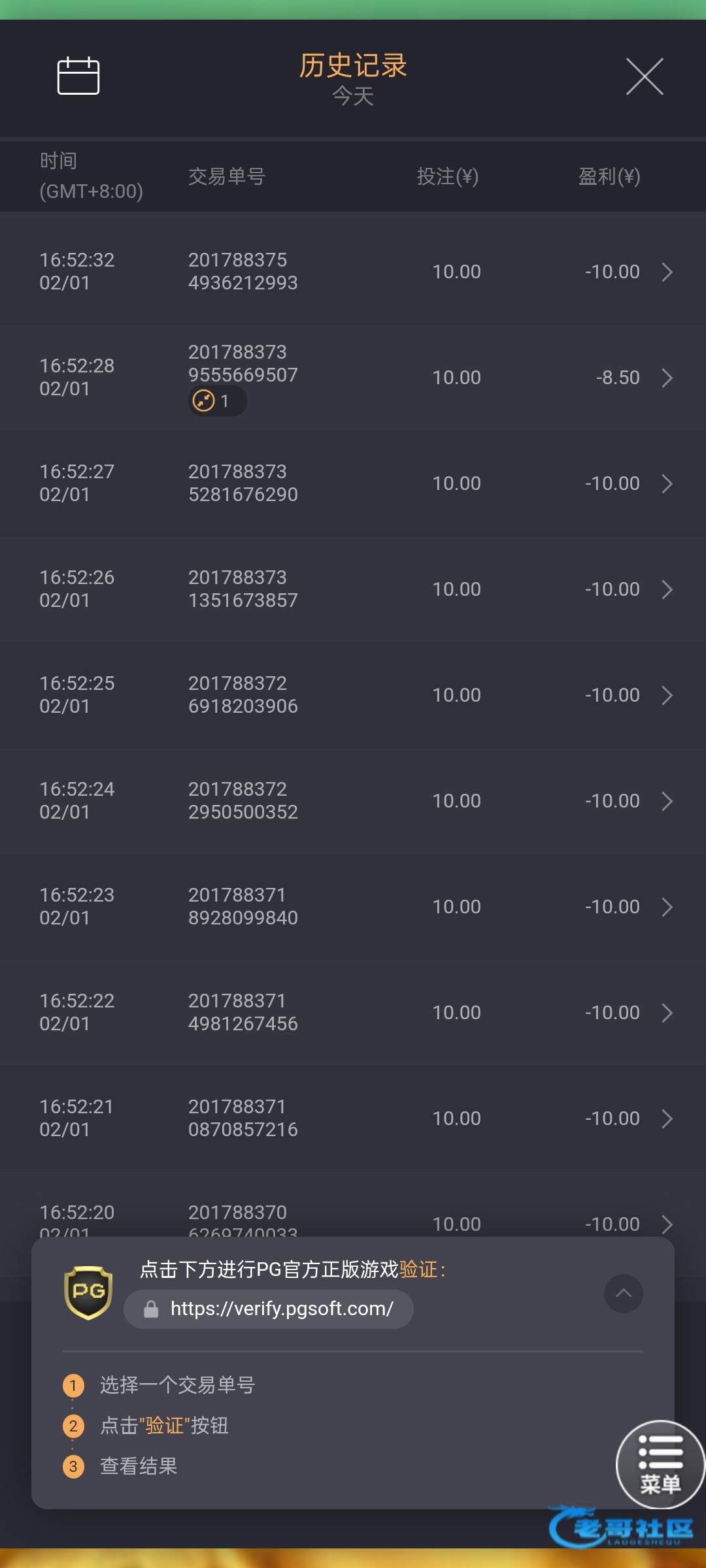706x1568 pixels.
Task: Click the free spin badge icon
Action: pyautogui.click(x=204, y=400)
